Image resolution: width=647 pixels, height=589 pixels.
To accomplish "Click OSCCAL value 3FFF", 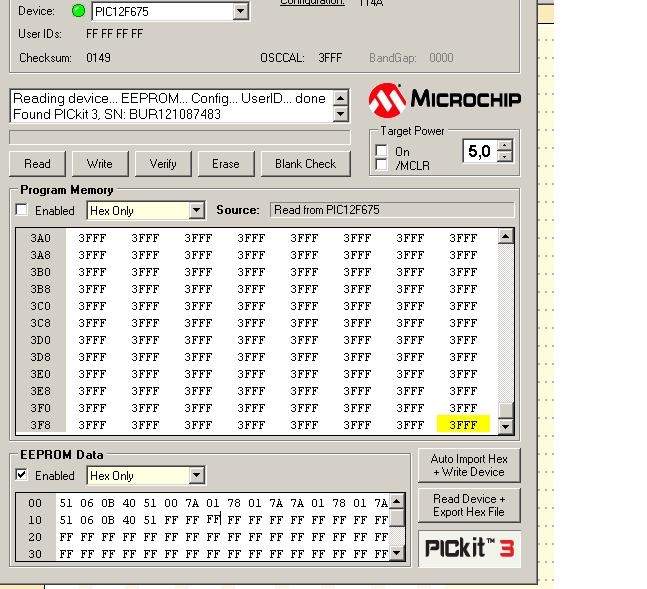I will (330, 58).
